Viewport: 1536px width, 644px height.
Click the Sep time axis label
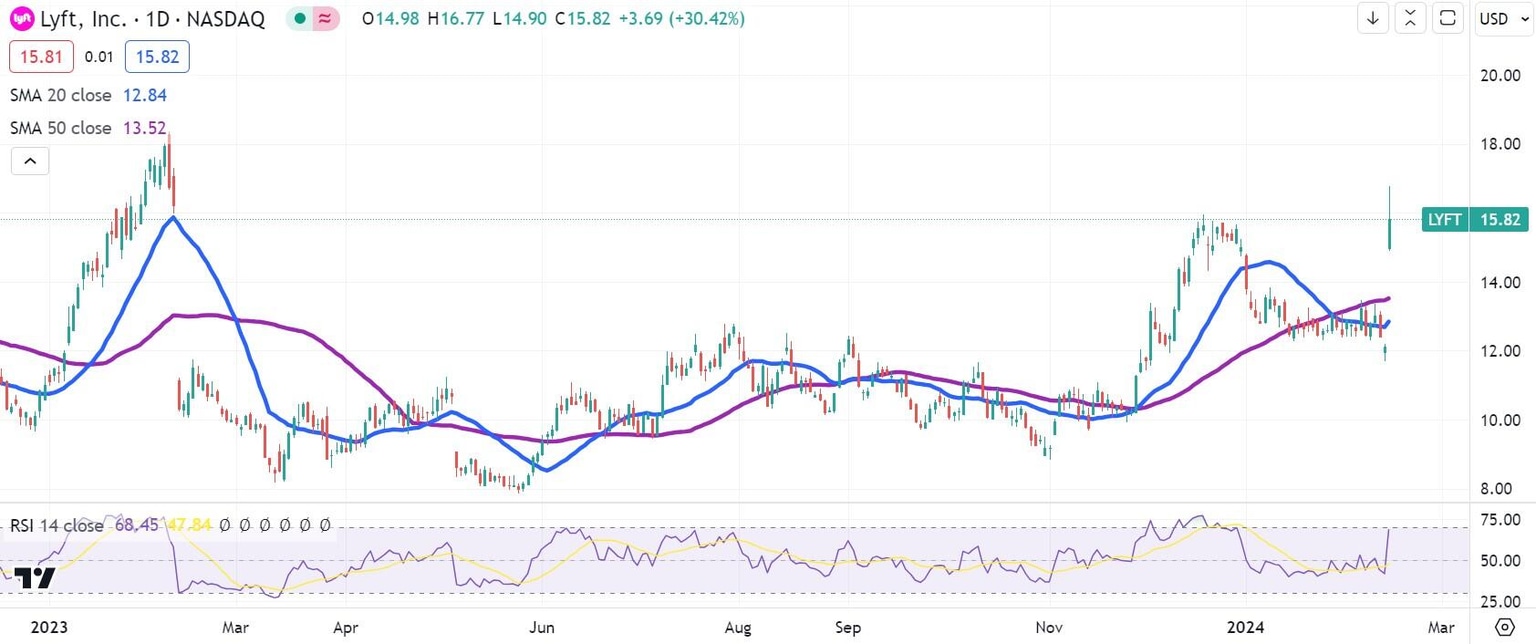[x=847, y=627]
